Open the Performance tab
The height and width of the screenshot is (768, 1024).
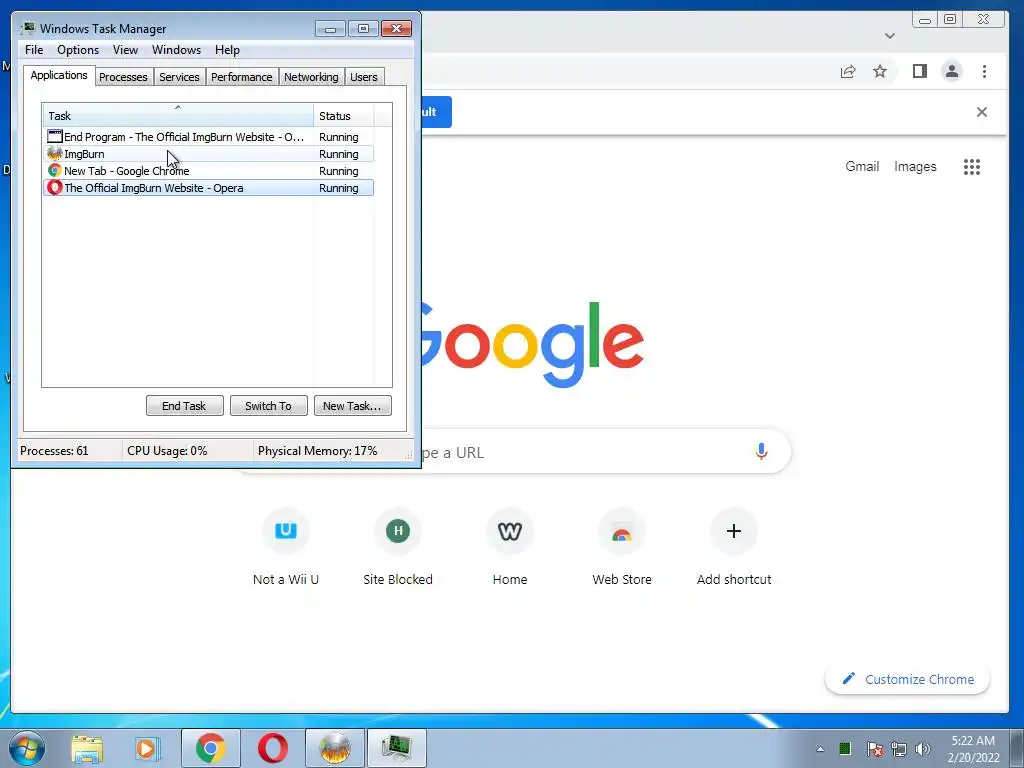pos(241,77)
